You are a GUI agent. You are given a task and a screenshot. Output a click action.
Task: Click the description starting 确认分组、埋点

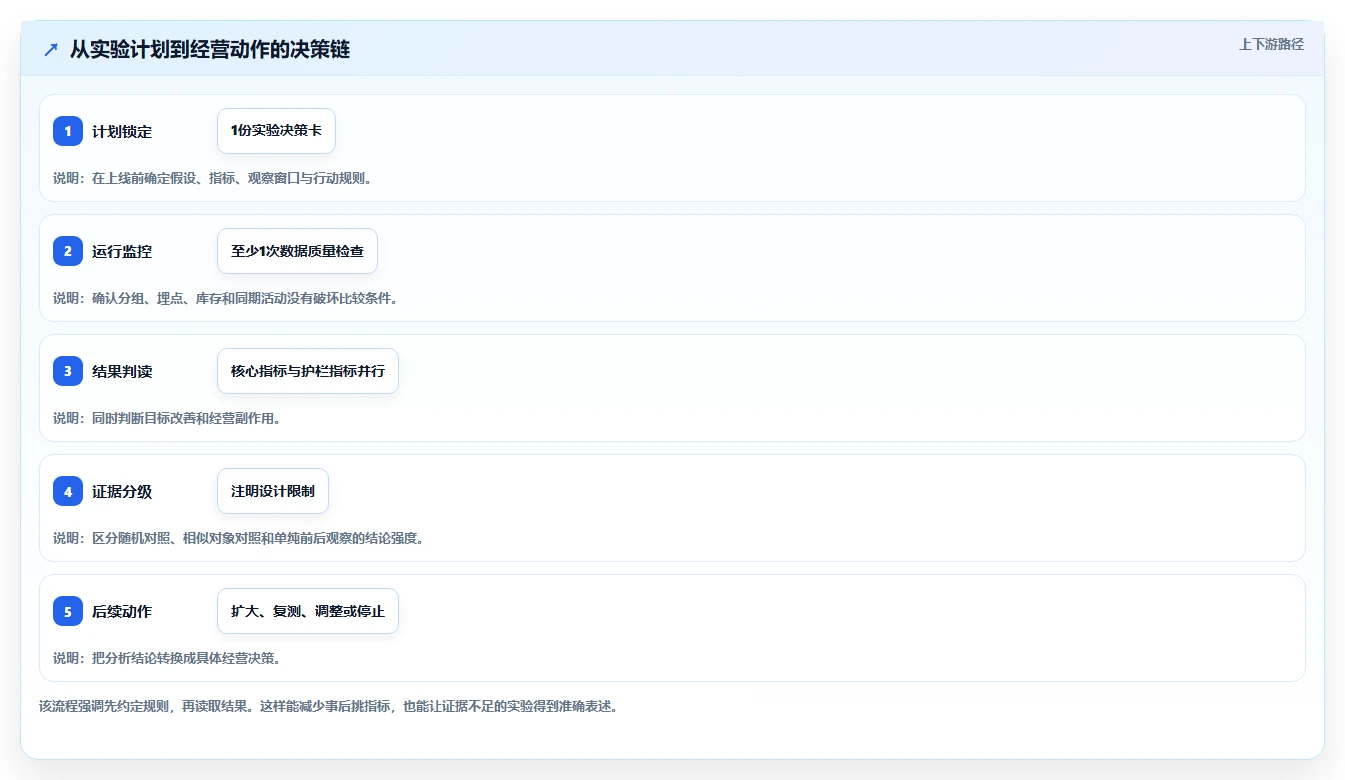click(x=226, y=298)
